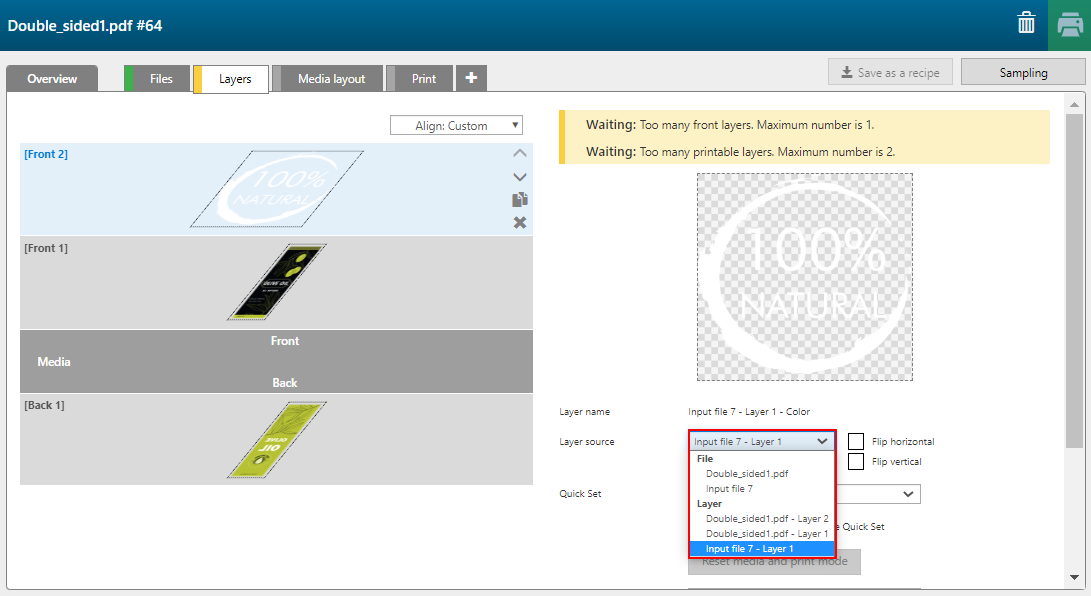Go to the Files tab
This screenshot has width=1091, height=596.
click(x=160, y=79)
